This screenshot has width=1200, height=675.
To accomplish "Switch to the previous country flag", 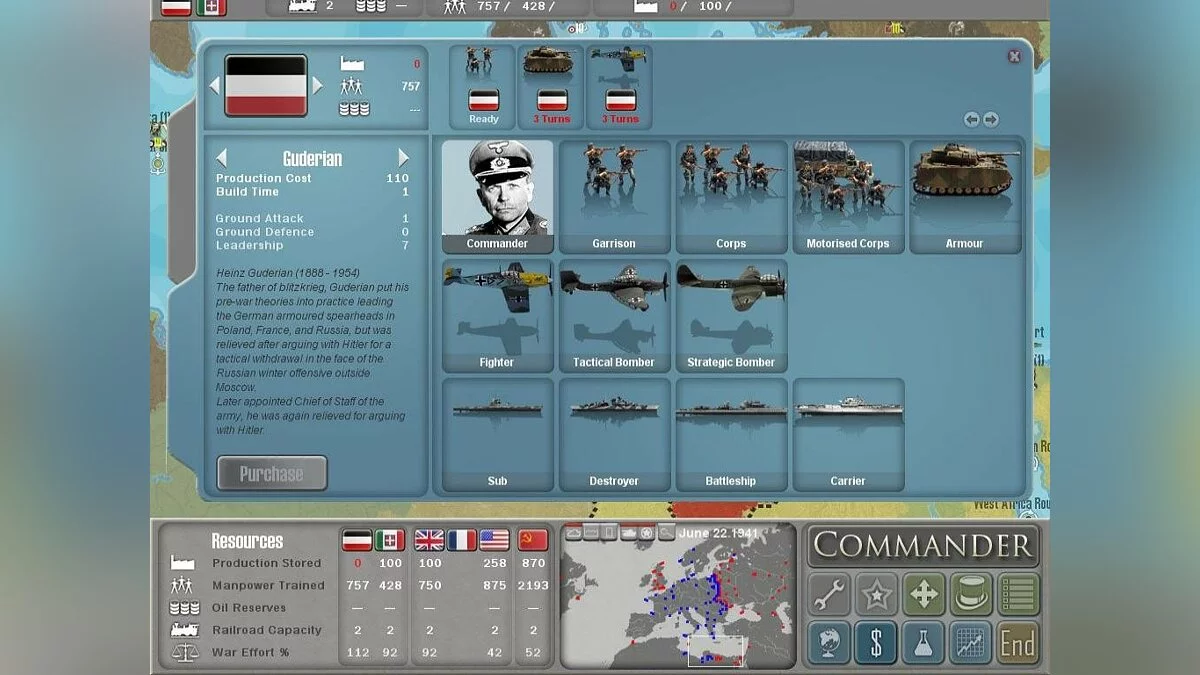I will pos(214,86).
